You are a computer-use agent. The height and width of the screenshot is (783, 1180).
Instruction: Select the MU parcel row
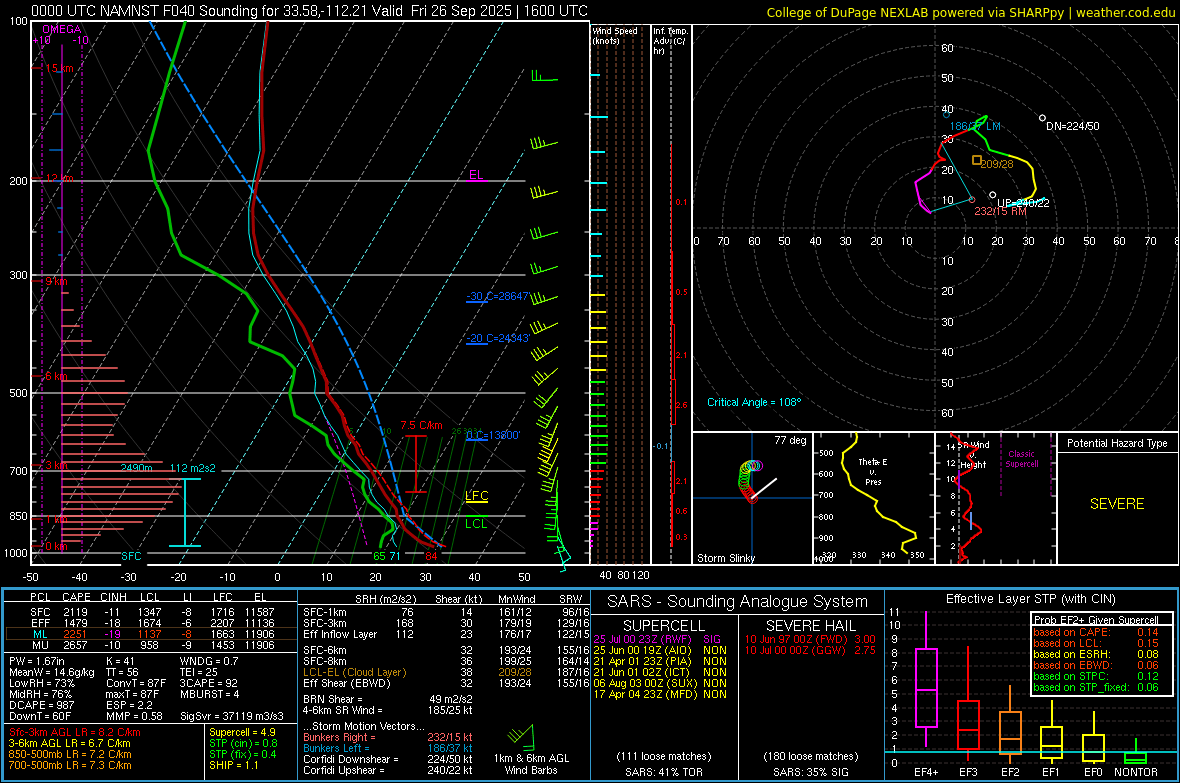pos(151,645)
